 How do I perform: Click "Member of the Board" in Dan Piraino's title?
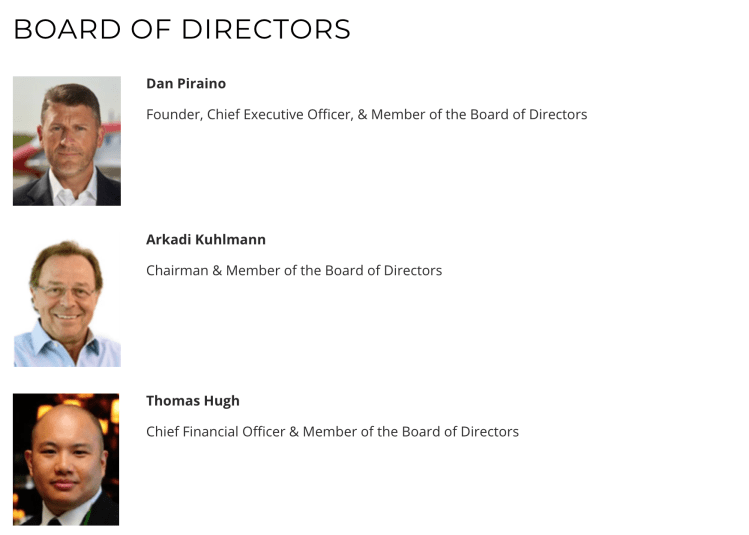point(440,114)
